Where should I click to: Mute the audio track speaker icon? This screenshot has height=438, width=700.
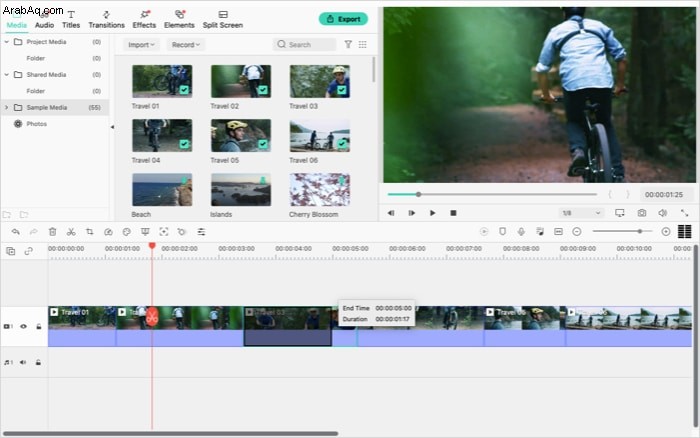click(23, 362)
